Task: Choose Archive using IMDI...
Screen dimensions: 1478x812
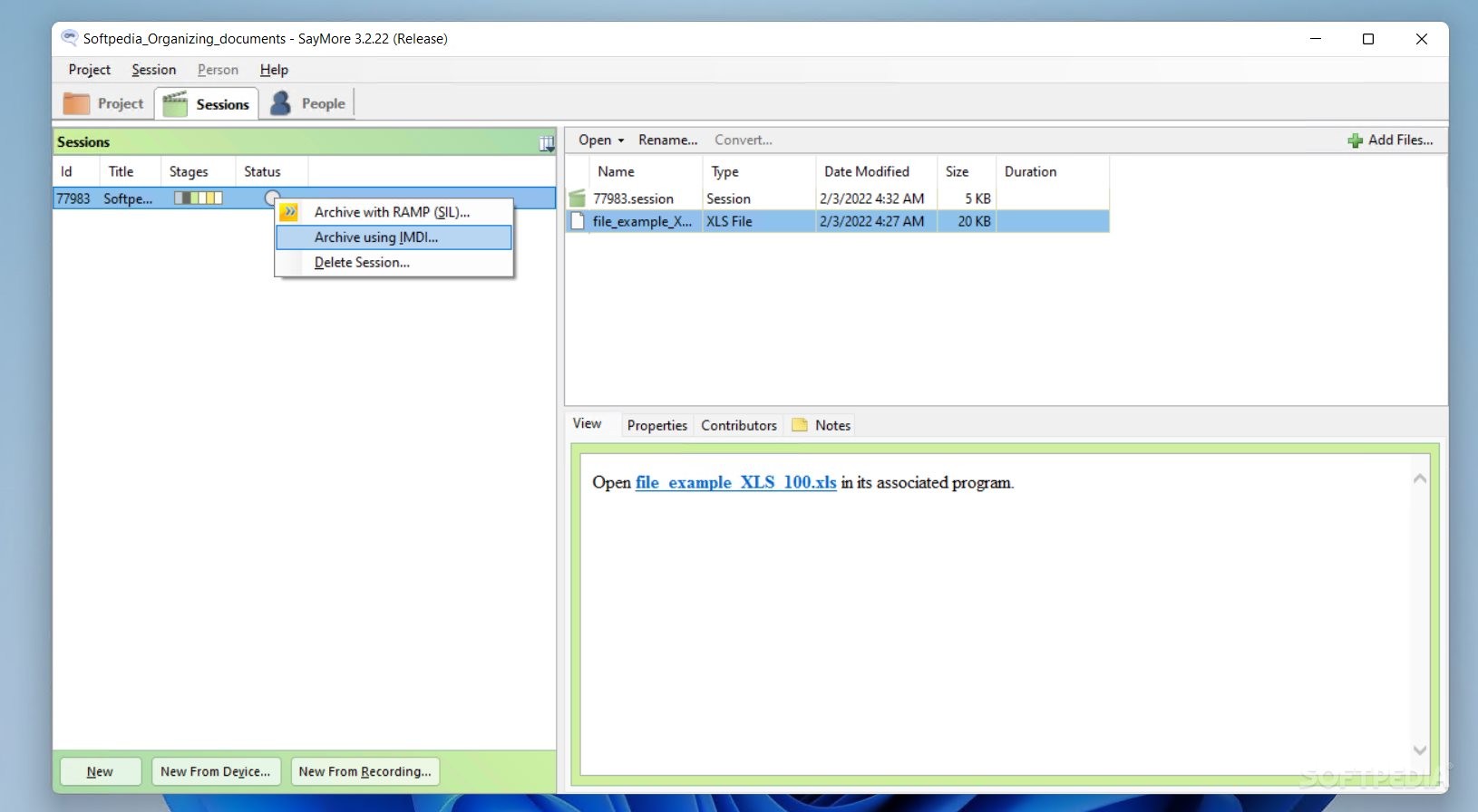Action: pyautogui.click(x=394, y=237)
